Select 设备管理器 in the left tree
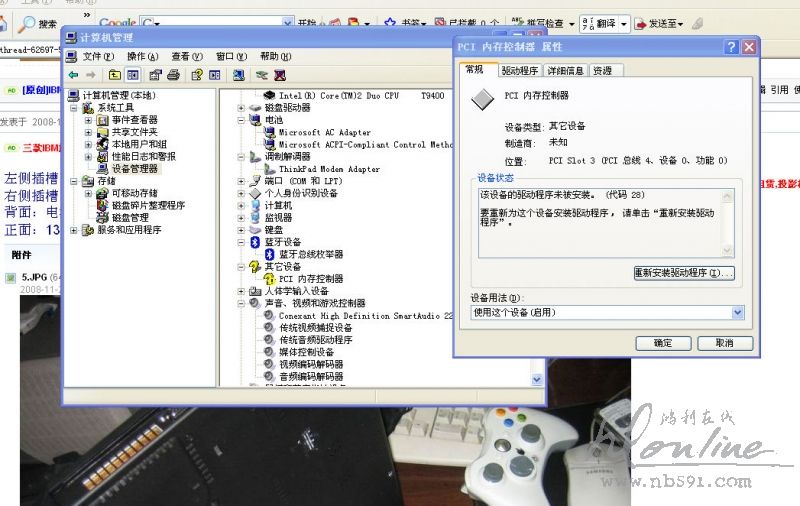The image size is (800, 506). pos(134,169)
